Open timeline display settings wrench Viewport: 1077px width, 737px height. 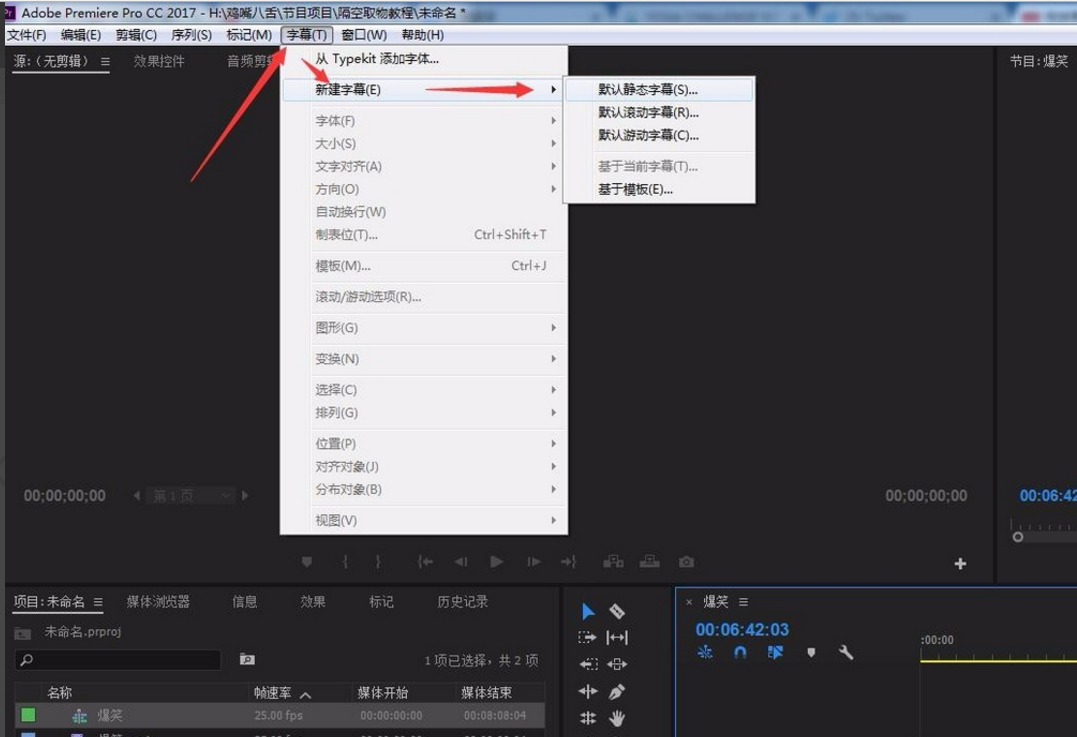[x=846, y=652]
